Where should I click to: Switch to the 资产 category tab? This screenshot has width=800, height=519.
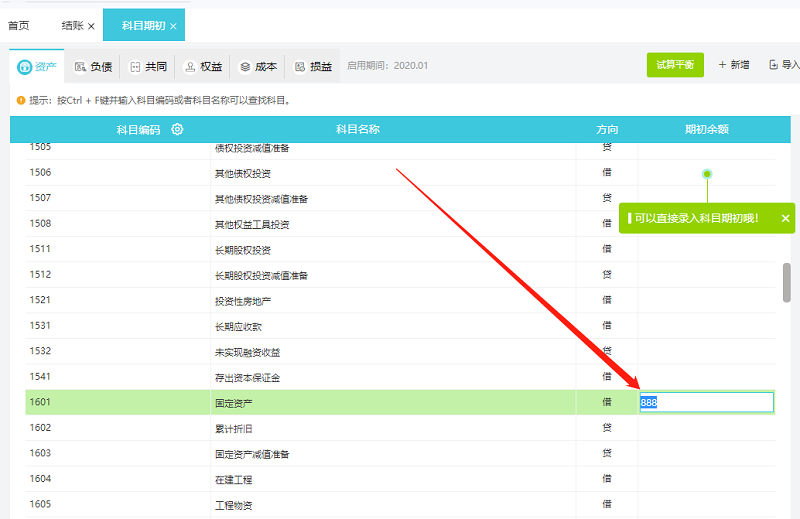click(37, 67)
